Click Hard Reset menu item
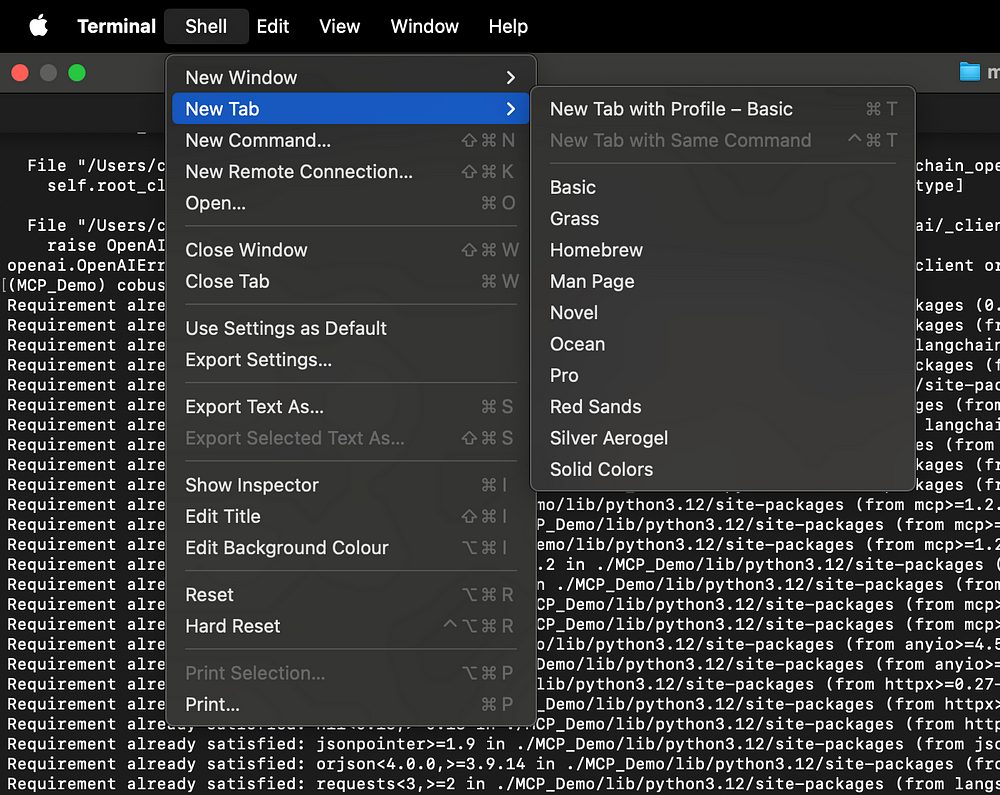Image resolution: width=1000 pixels, height=795 pixels. click(233, 626)
